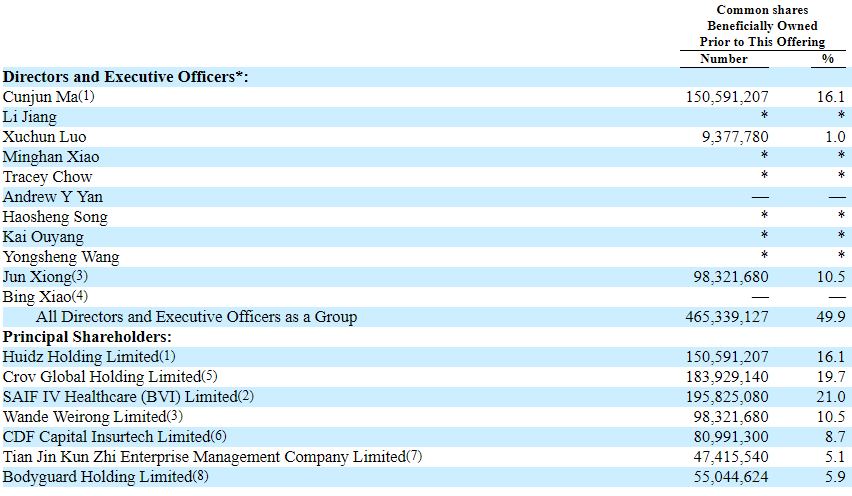Screen dimensions: 852x496
Task: Click the 'Principal Shareholders:' heading
Action: coord(87,337)
